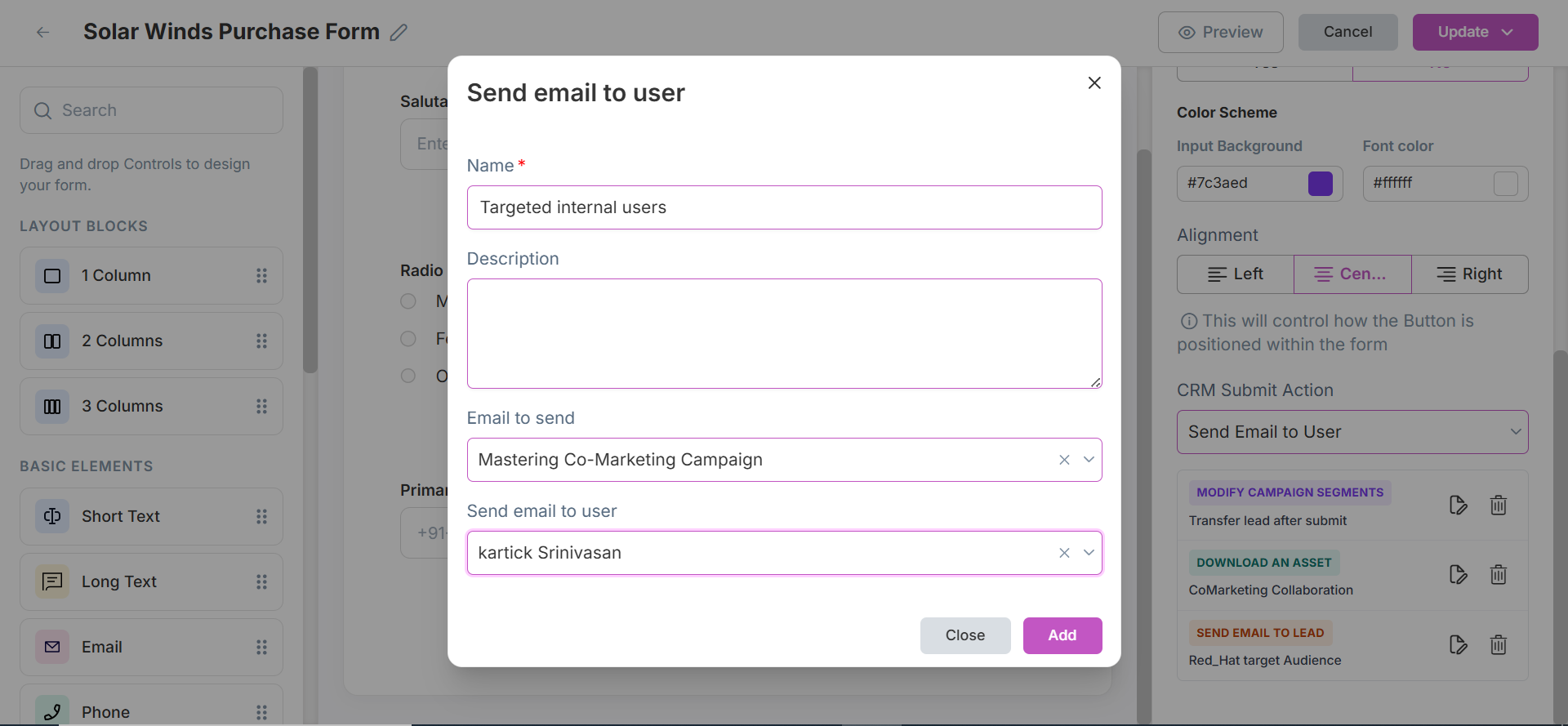Open the CRM Submit Action dropdown
Image resolution: width=1568 pixels, height=726 pixels.
[x=1352, y=432]
